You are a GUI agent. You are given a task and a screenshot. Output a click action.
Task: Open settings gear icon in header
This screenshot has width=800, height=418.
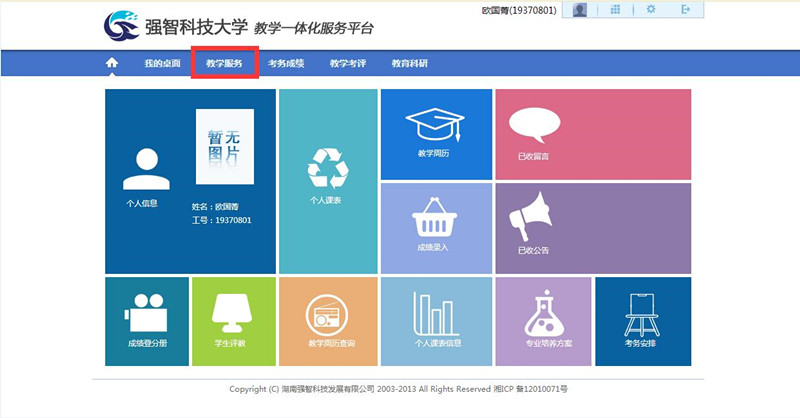[651, 9]
